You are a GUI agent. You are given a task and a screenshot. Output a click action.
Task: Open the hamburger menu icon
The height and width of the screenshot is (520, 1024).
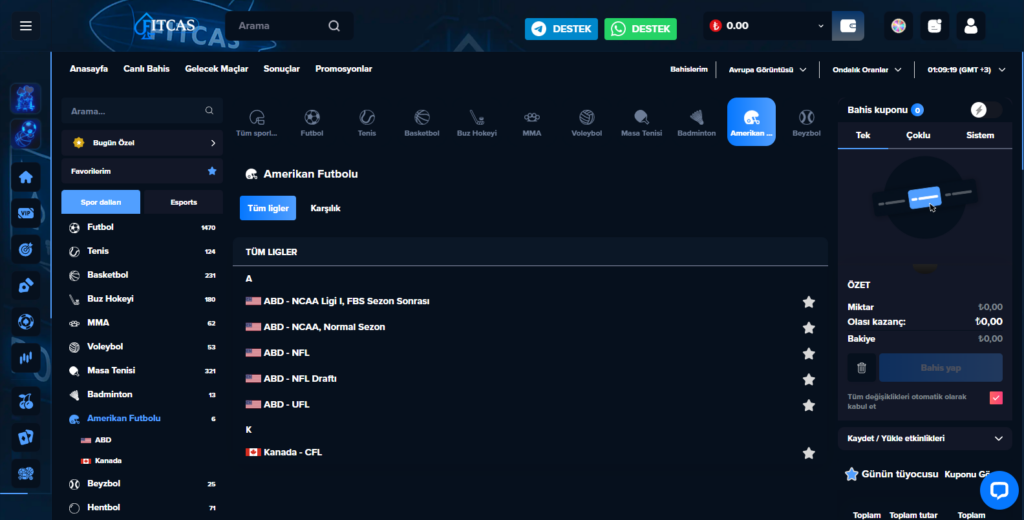[25, 26]
